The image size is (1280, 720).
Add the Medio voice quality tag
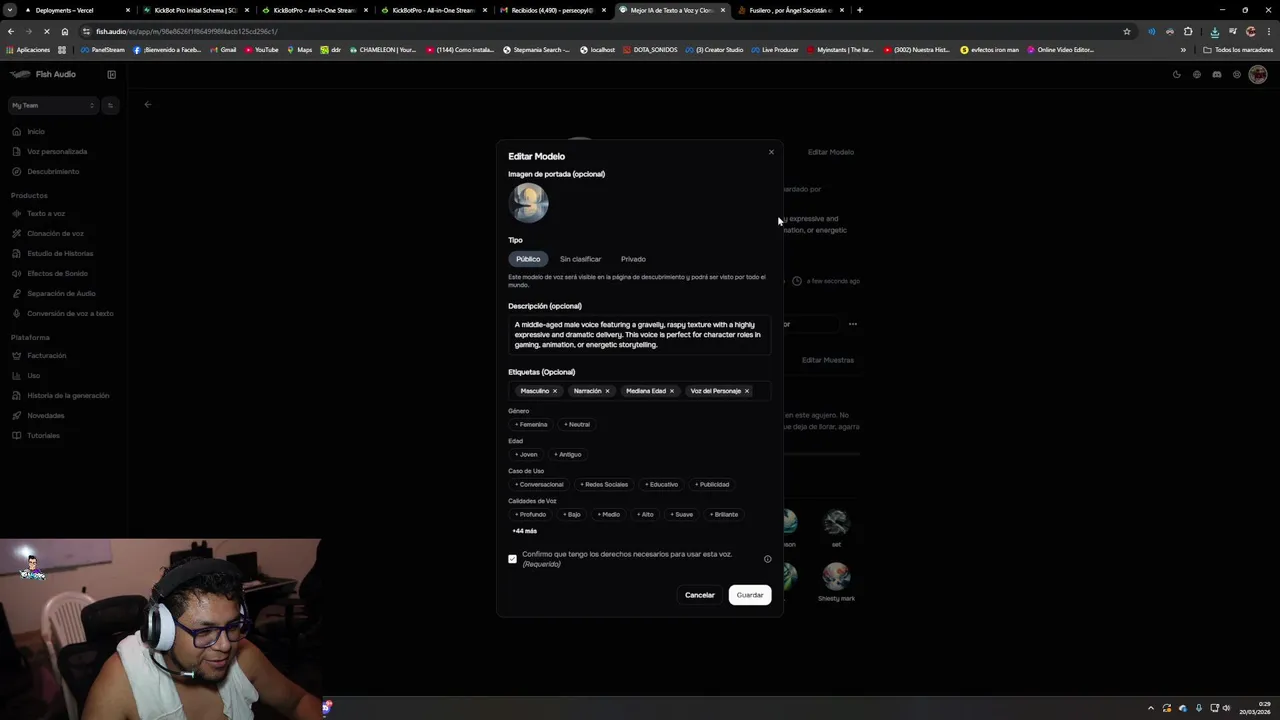[609, 514]
